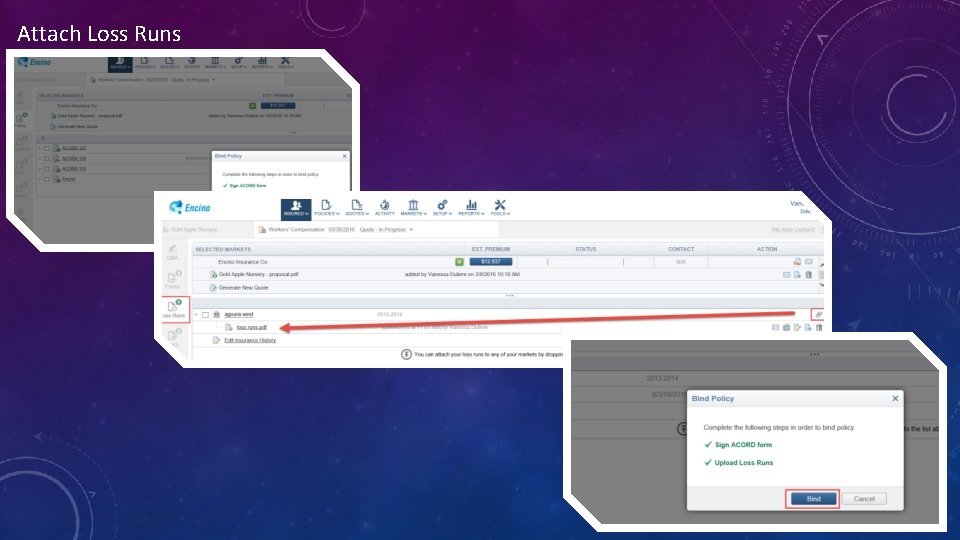This screenshot has width=960, height=540.
Task: Click the download icon on the proposal.pdf row
Action: pyautogui.click(x=797, y=275)
